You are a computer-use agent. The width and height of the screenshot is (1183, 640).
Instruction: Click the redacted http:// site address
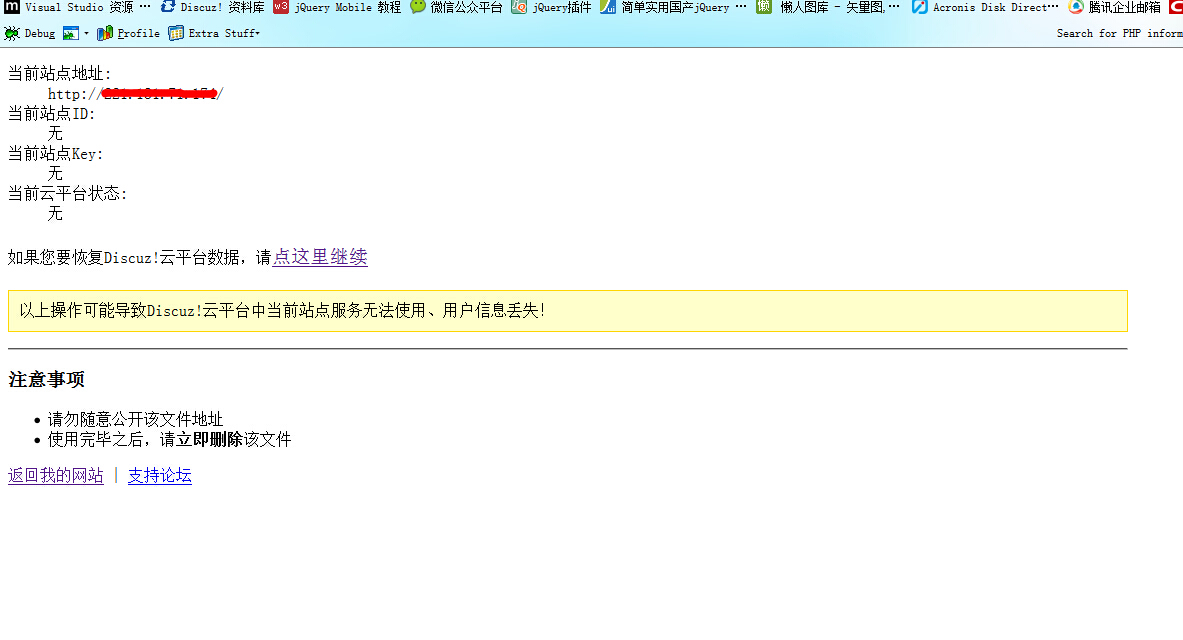(x=136, y=94)
